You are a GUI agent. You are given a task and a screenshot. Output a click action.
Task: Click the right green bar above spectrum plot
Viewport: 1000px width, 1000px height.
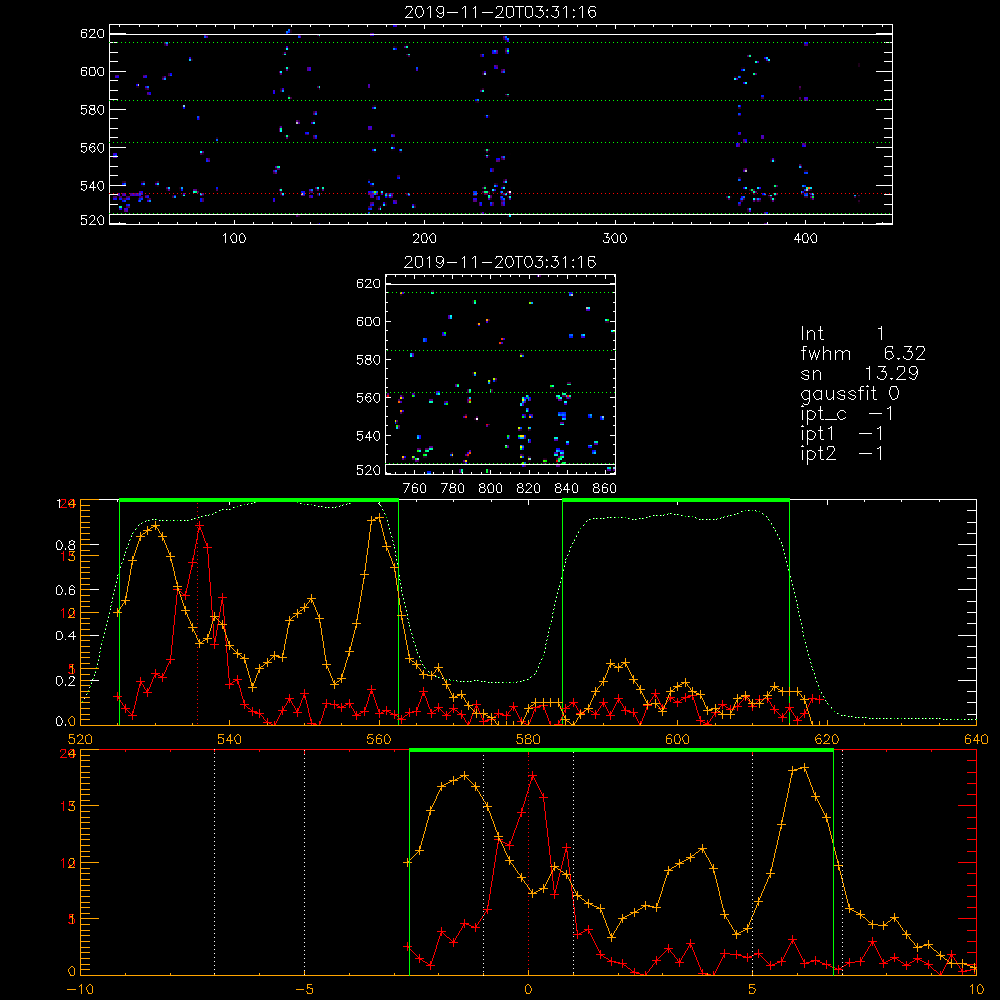(x=676, y=500)
